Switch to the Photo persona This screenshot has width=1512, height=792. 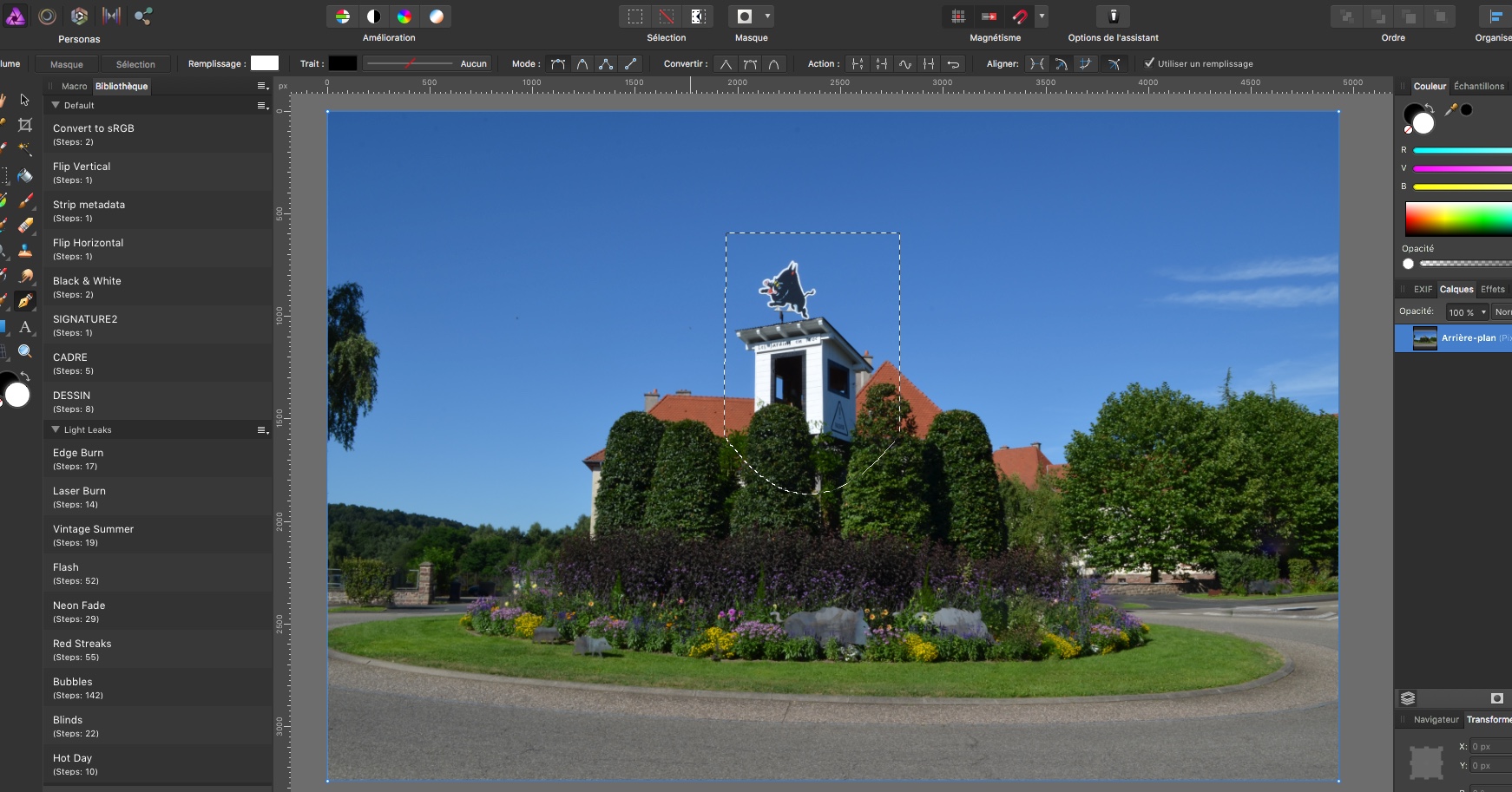tap(16, 16)
